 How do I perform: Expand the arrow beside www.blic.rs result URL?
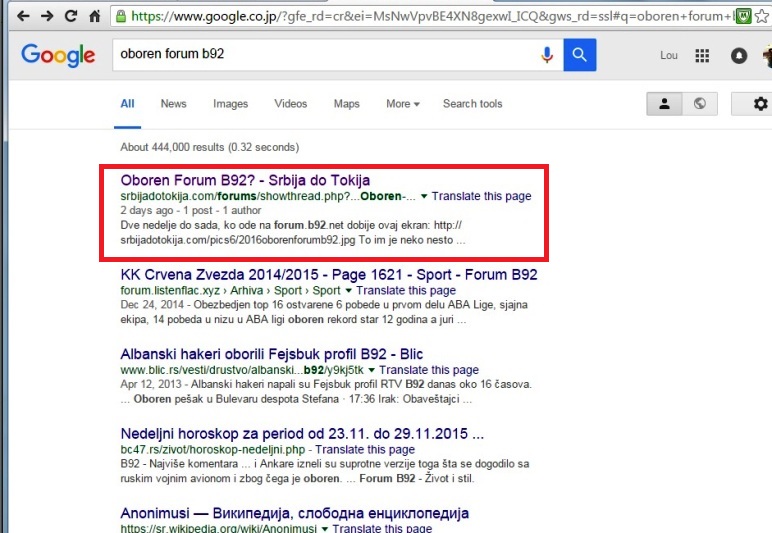[x=372, y=370]
